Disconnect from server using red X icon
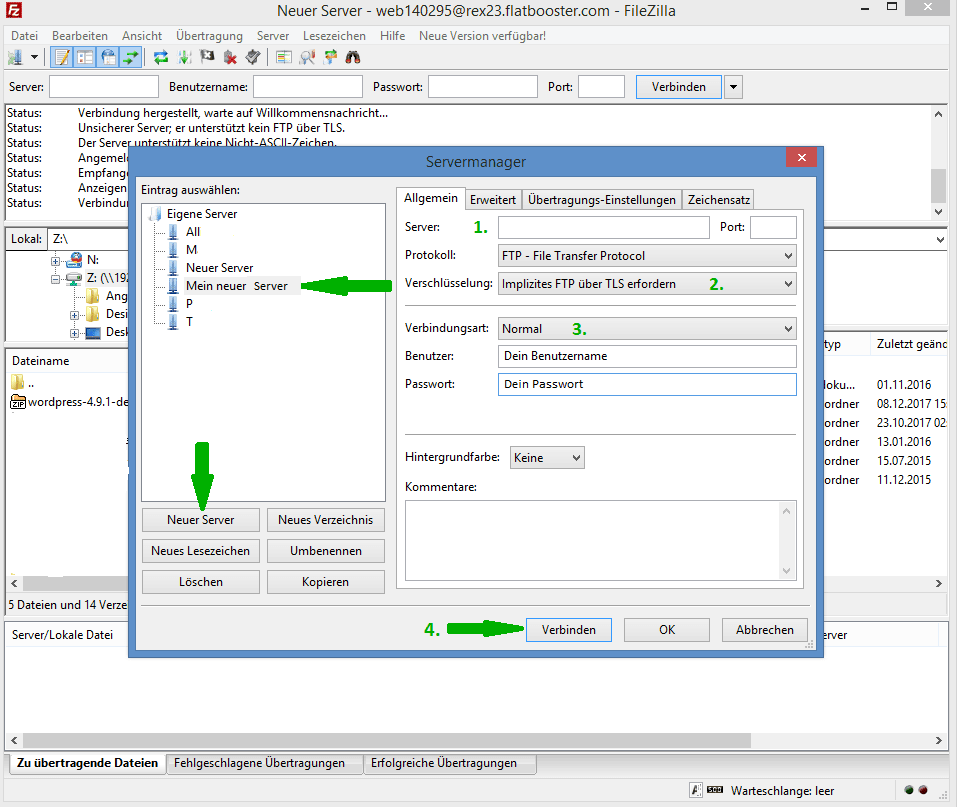Screen dimensions: 957x807 [230, 57]
